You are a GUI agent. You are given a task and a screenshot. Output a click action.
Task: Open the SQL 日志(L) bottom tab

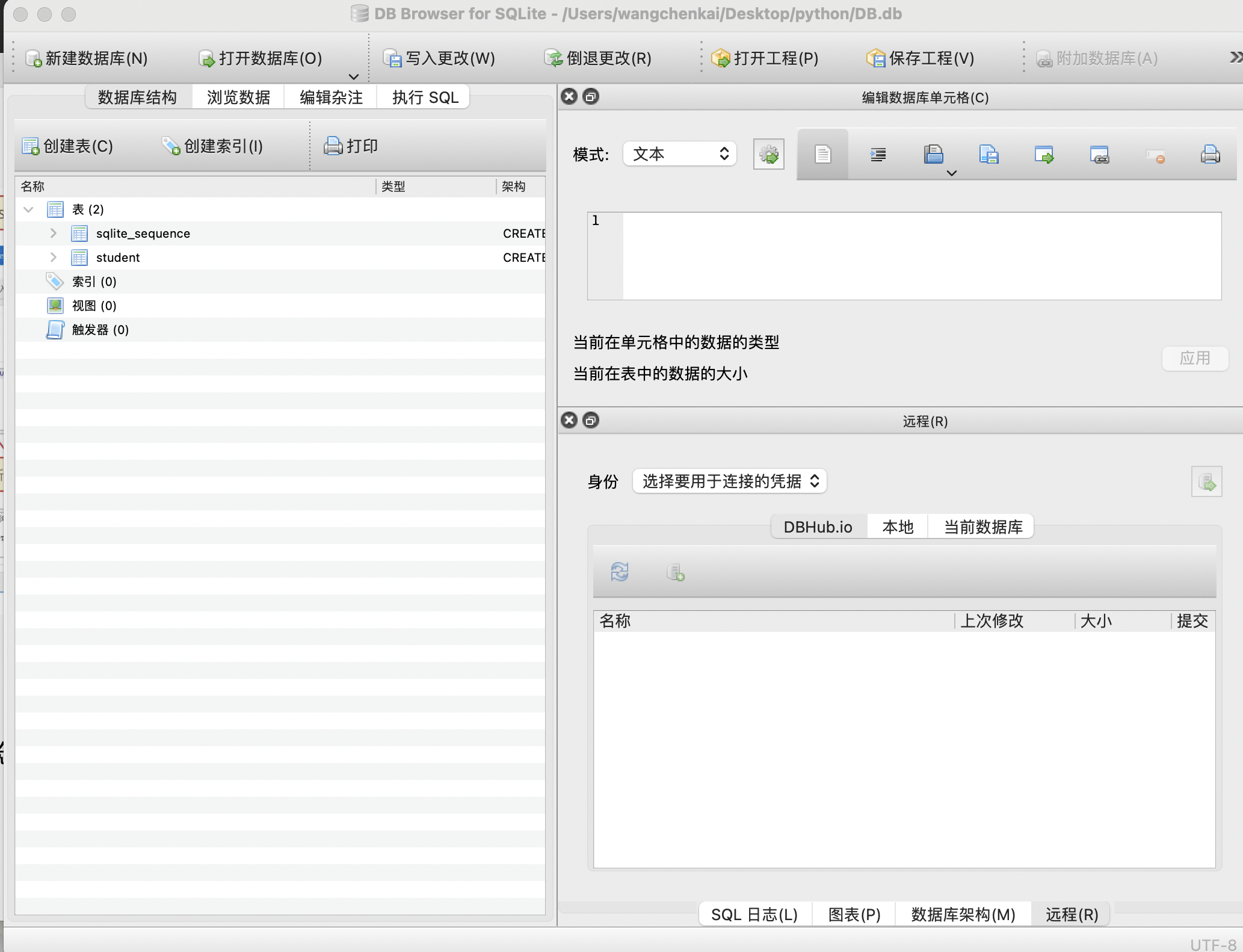click(754, 915)
